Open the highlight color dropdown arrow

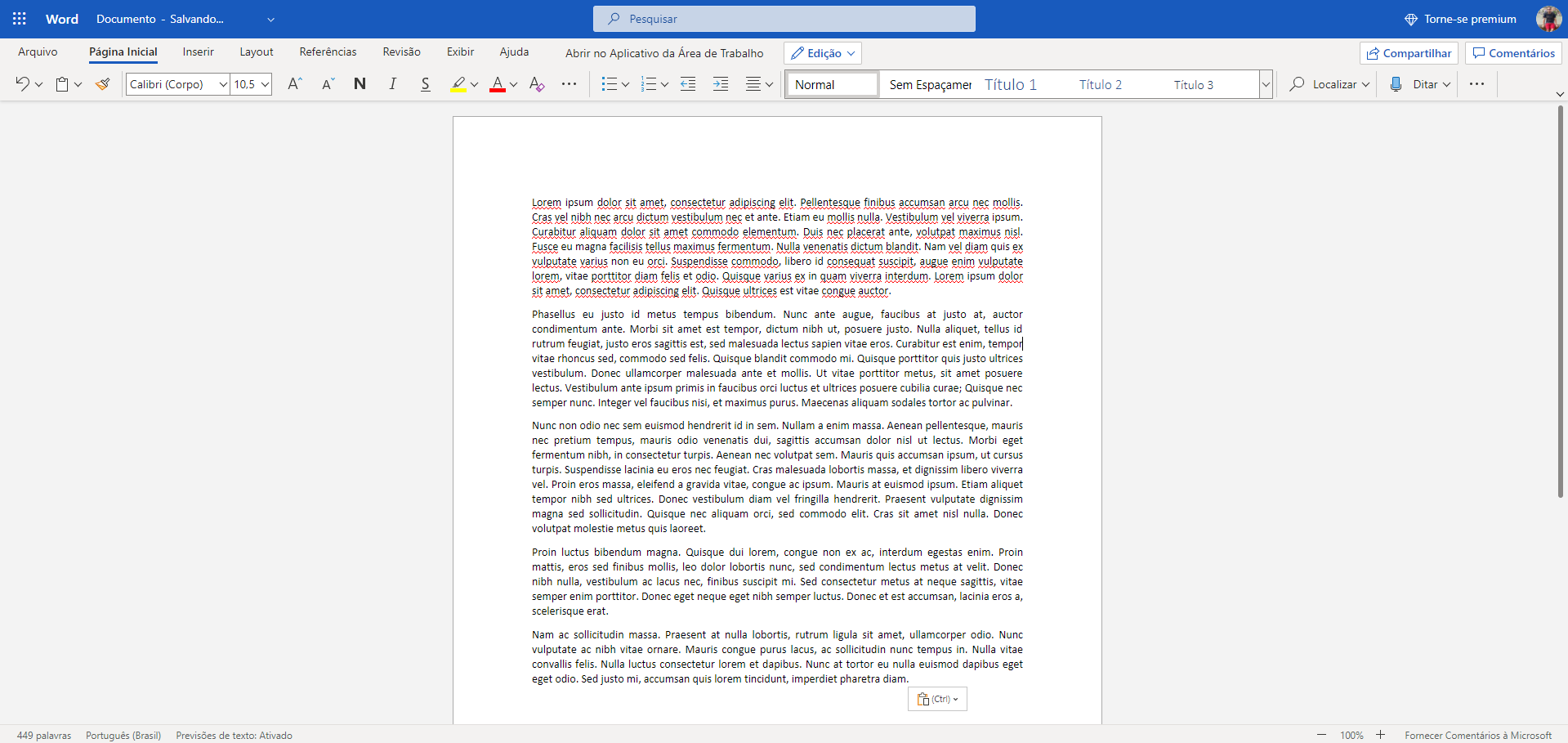[x=474, y=84]
